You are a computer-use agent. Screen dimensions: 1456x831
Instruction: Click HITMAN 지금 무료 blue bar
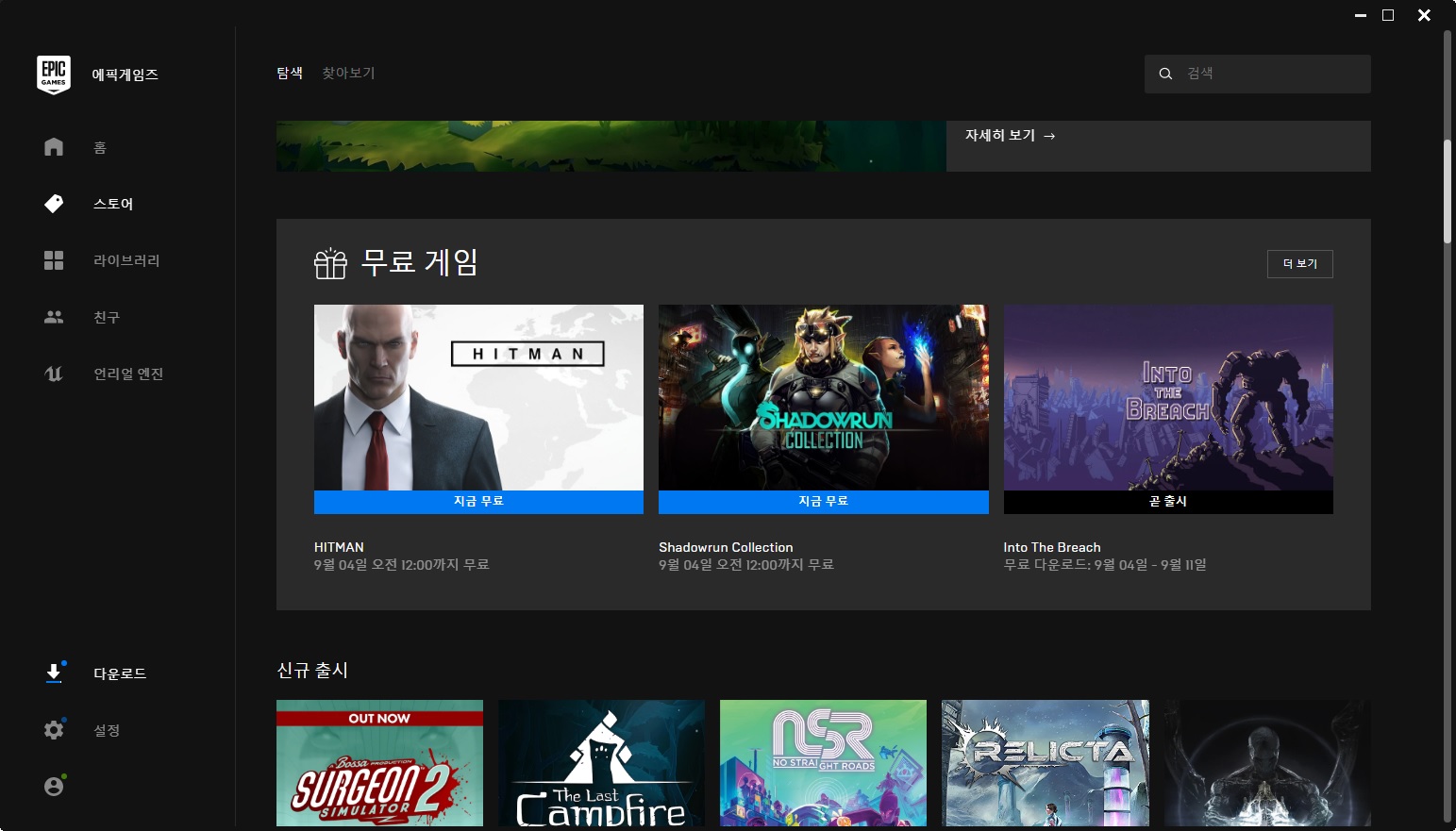click(x=478, y=502)
